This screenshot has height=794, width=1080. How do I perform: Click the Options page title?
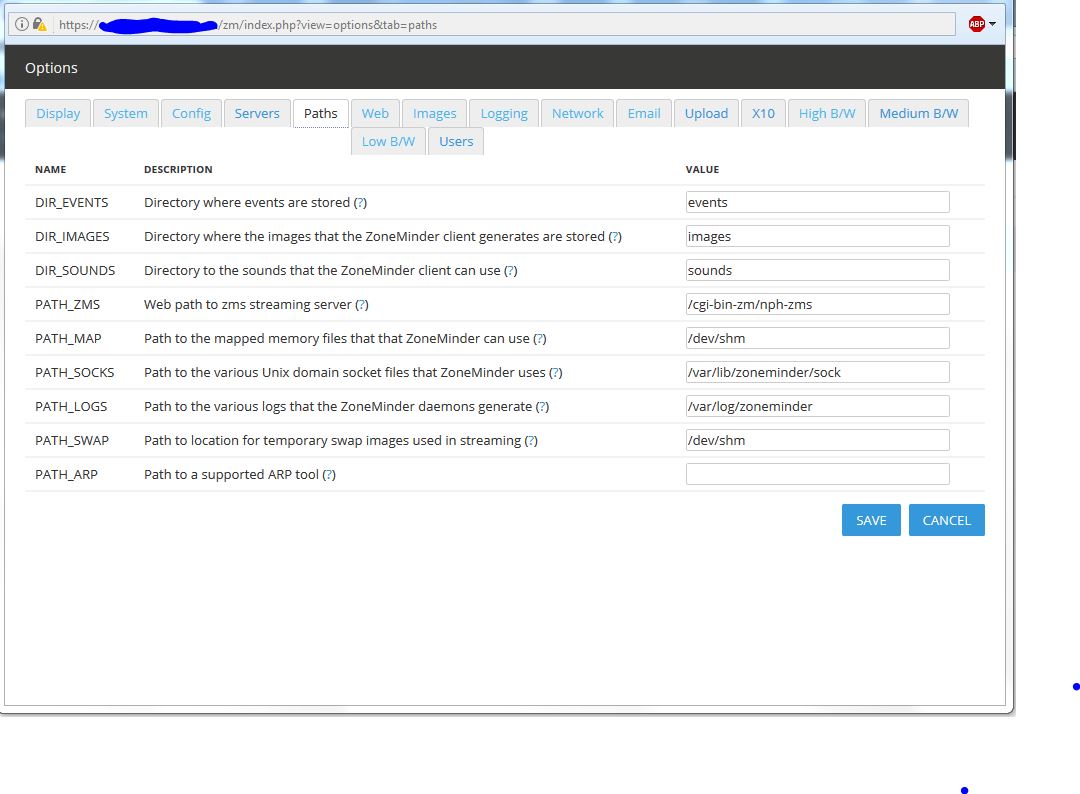pos(52,67)
